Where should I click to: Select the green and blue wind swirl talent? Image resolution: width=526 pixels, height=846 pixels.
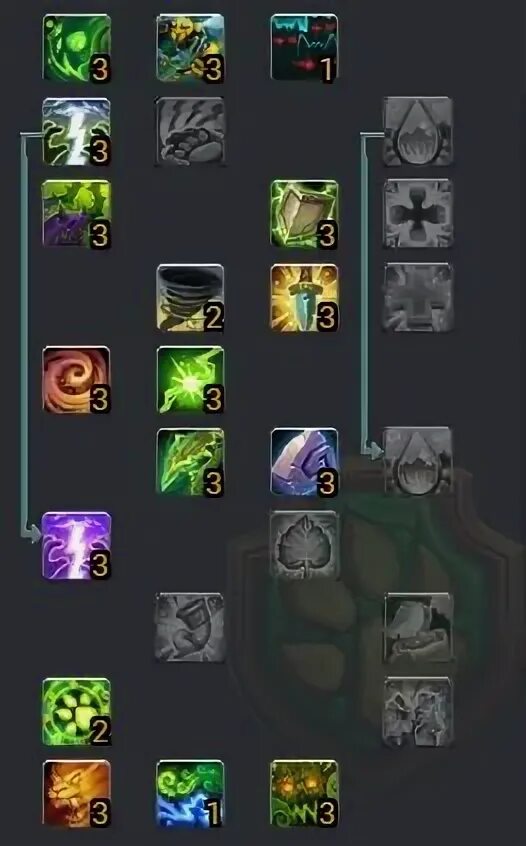pos(190,794)
